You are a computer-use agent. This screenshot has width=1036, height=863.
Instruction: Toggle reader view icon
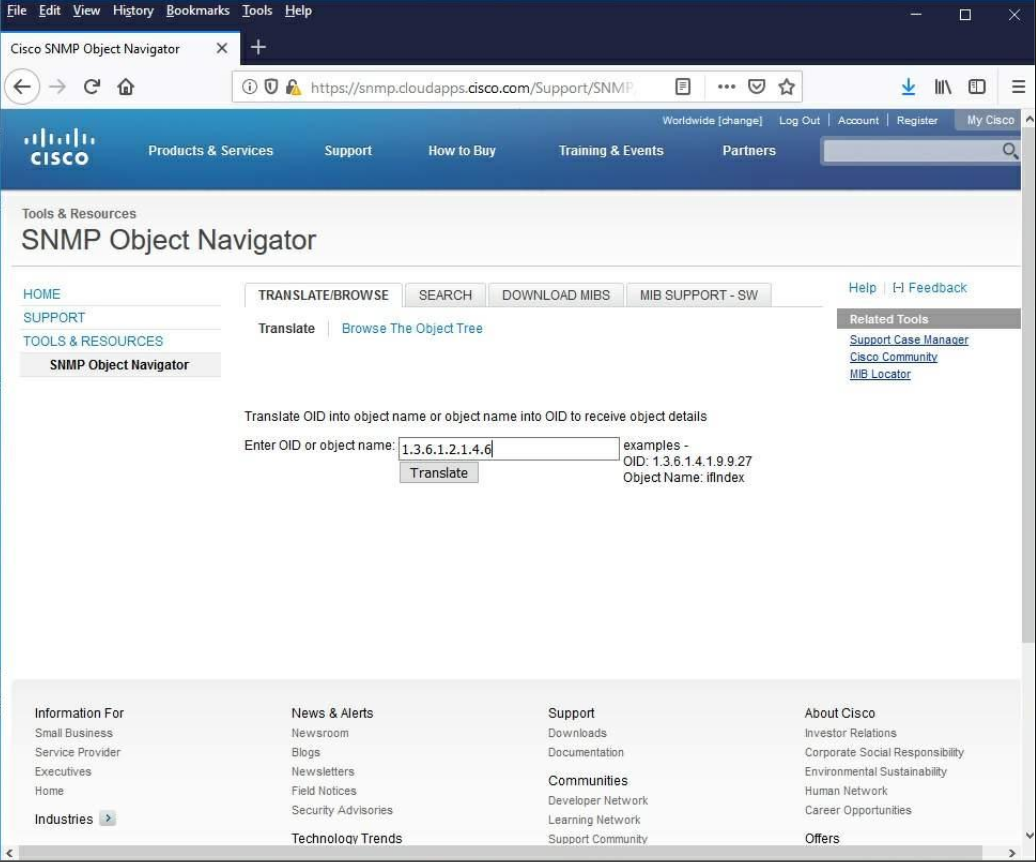pyautogui.click(x=683, y=87)
